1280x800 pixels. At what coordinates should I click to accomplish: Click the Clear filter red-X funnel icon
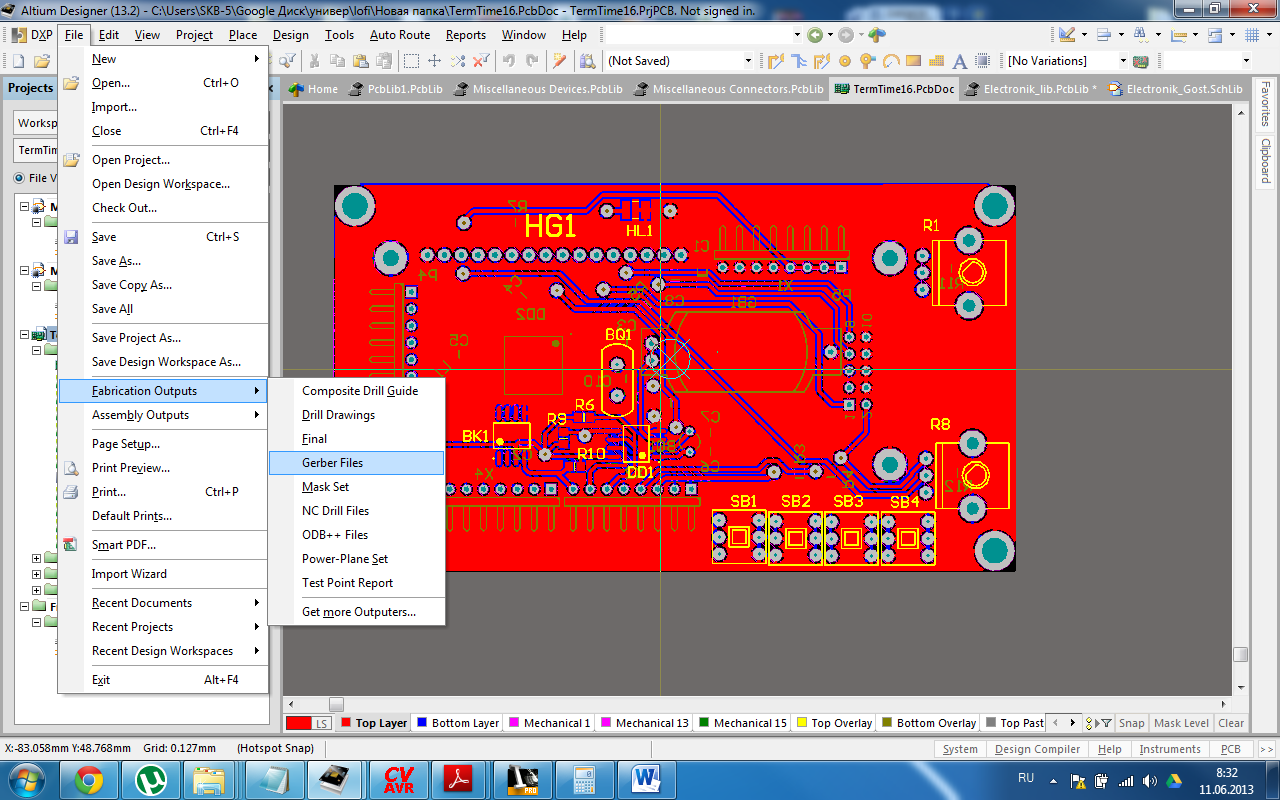481,61
